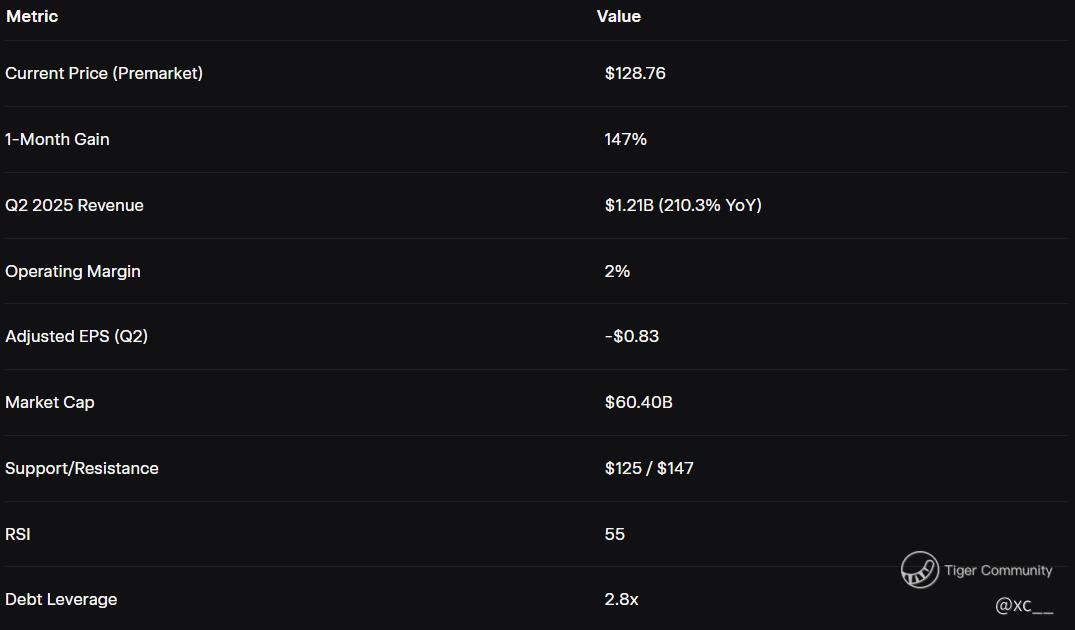The image size is (1075, 630).
Task: Select the -$0.83 EPS value
Action: pos(632,336)
